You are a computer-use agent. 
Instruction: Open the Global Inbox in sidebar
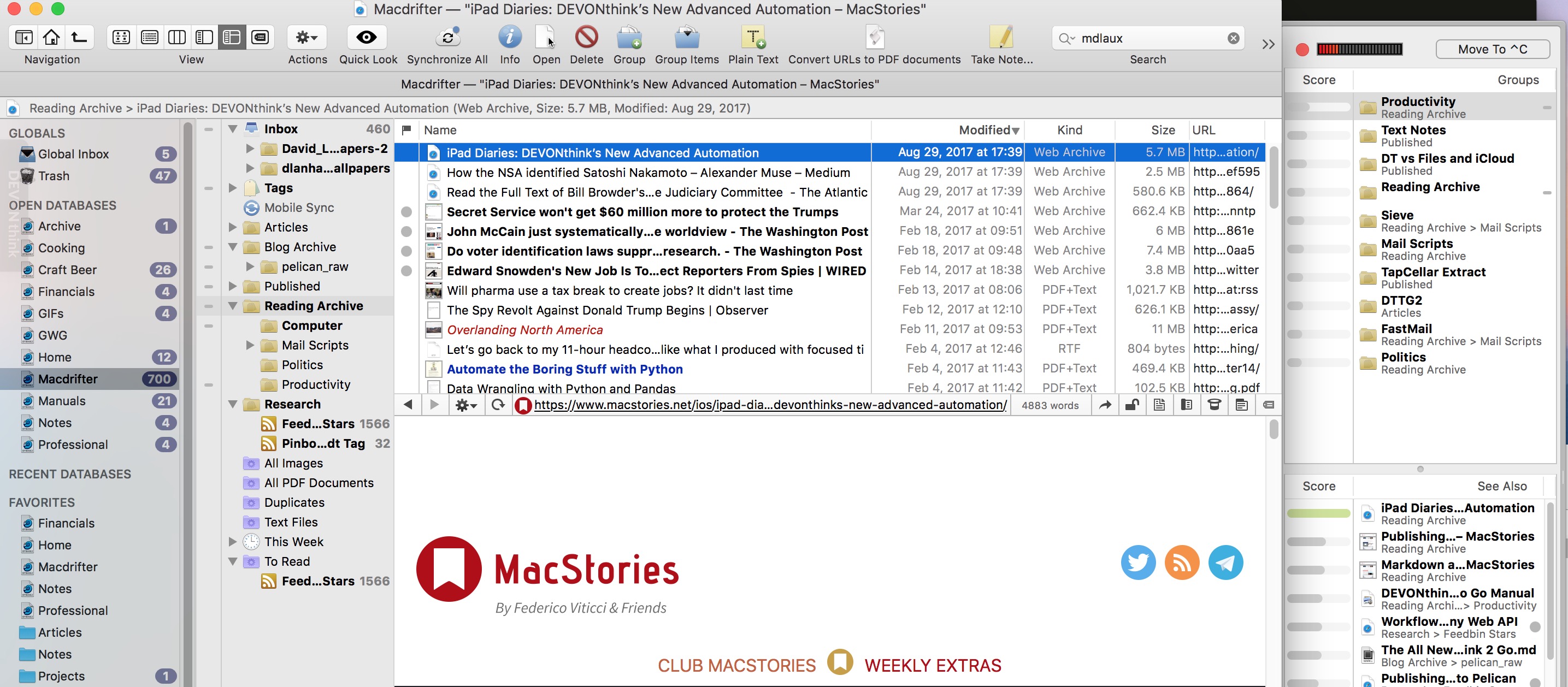click(x=90, y=154)
